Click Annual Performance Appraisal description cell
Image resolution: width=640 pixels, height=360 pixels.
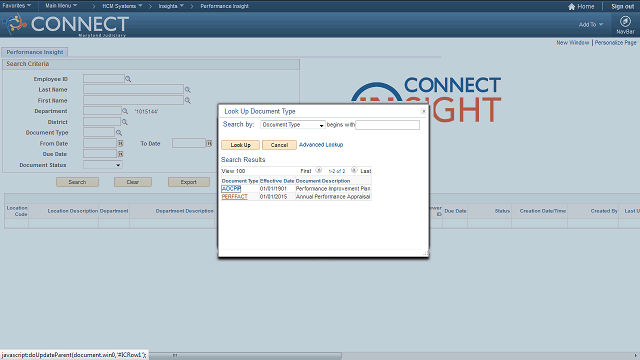(333, 197)
